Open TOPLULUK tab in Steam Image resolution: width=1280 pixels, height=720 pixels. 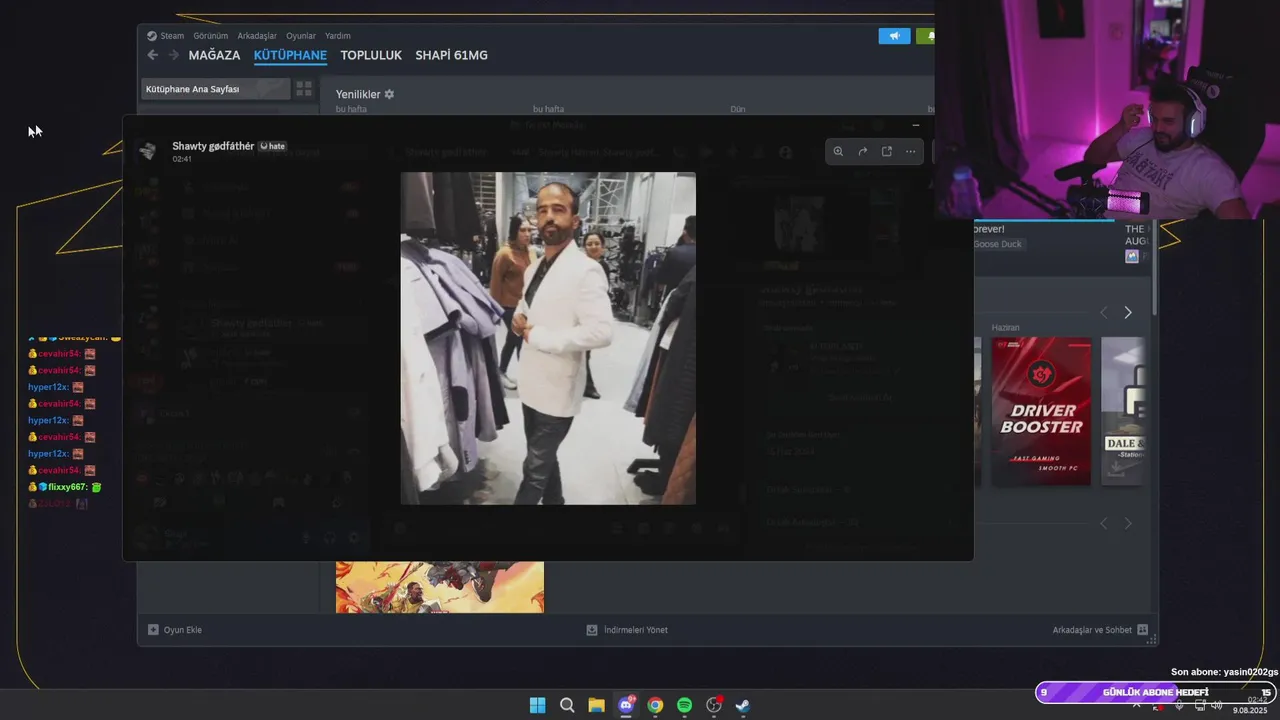tap(371, 55)
